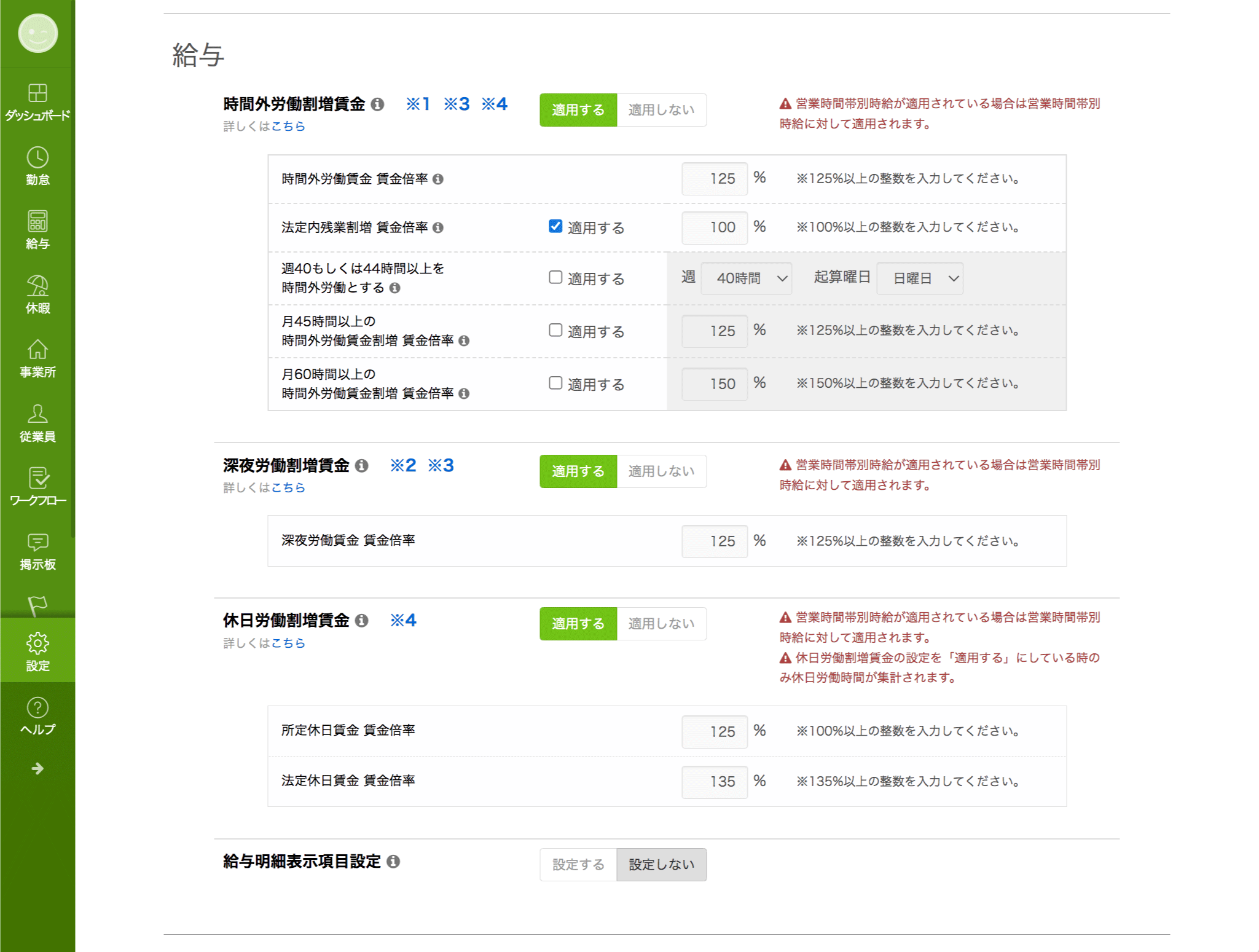Screen dimensions: 1259x952
Task: Go to attendance (勤怠) clock icon
Action: tap(37, 159)
